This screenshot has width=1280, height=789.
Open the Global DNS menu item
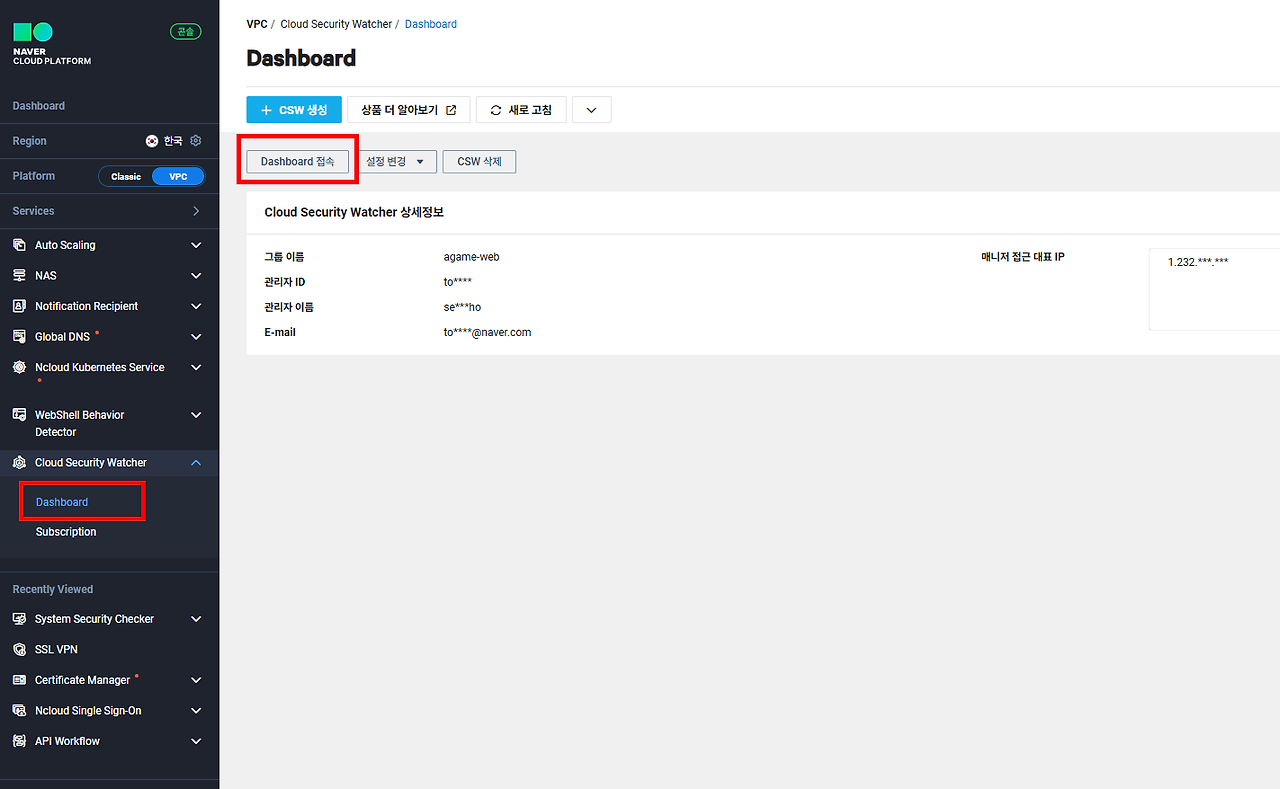click(63, 337)
